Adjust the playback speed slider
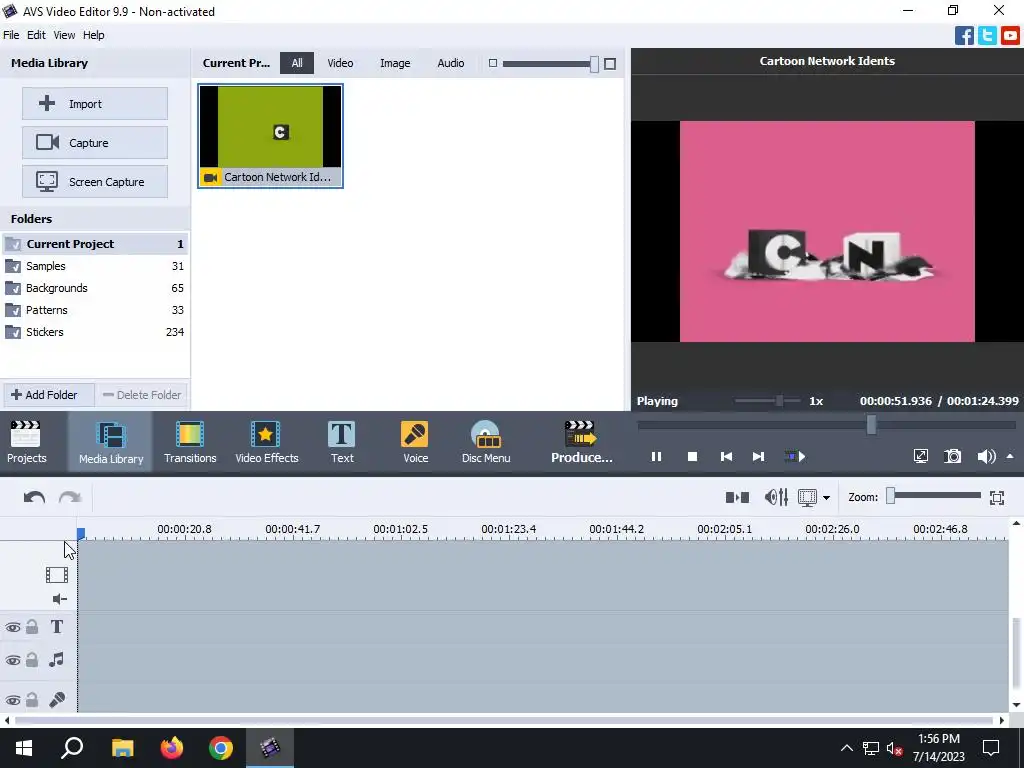 click(x=779, y=400)
